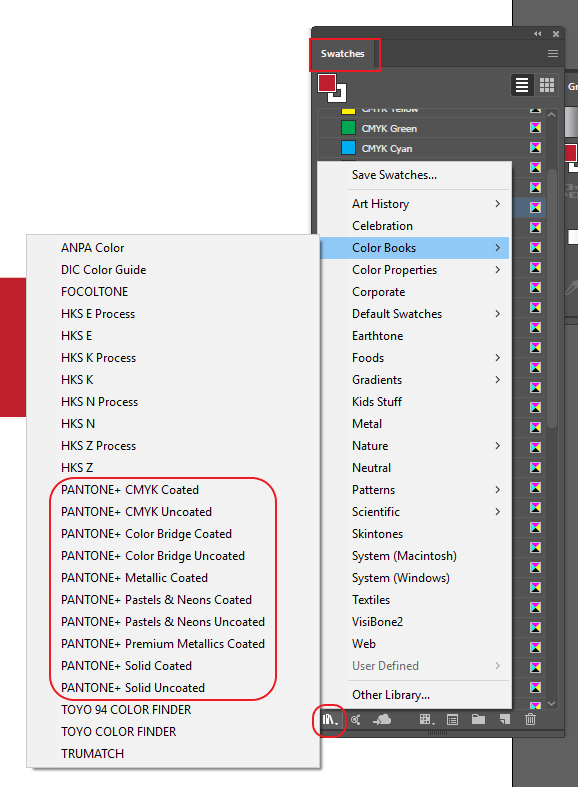
Task: Open the VisiBone2 swatch library
Action: coord(415,622)
